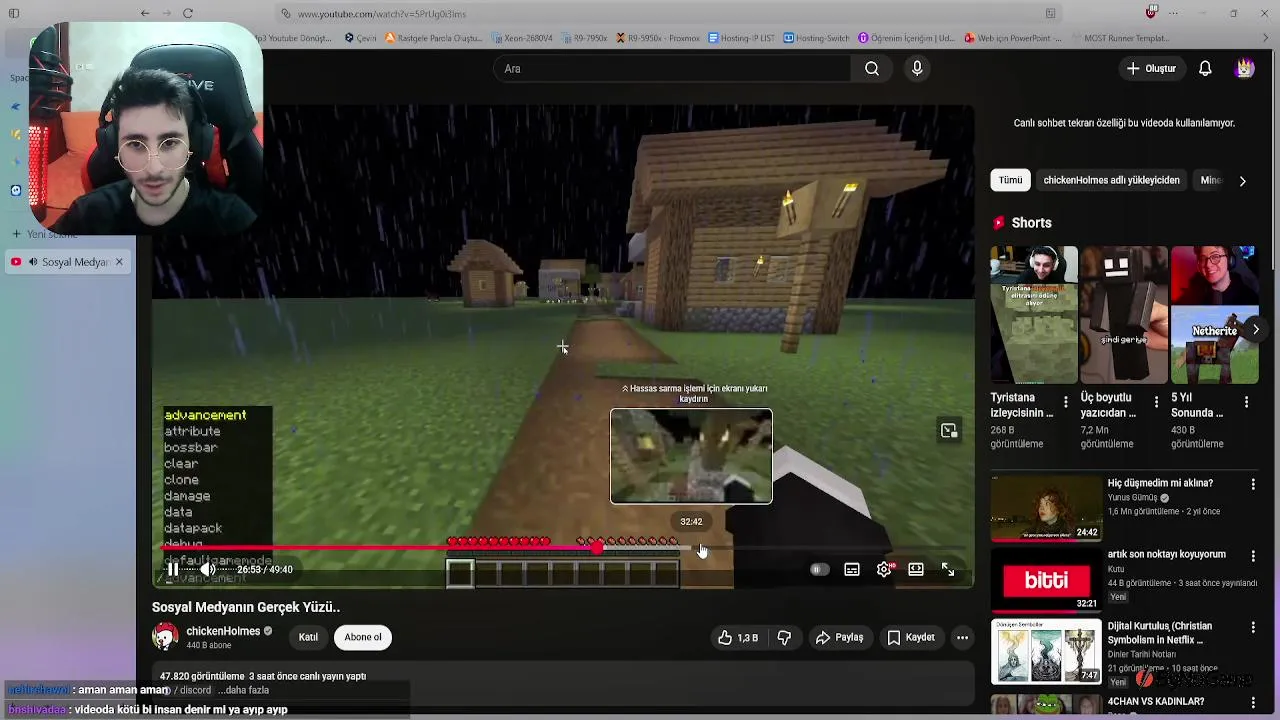Open Tyristana izleyicisinin Short thumbnail

[1034, 315]
